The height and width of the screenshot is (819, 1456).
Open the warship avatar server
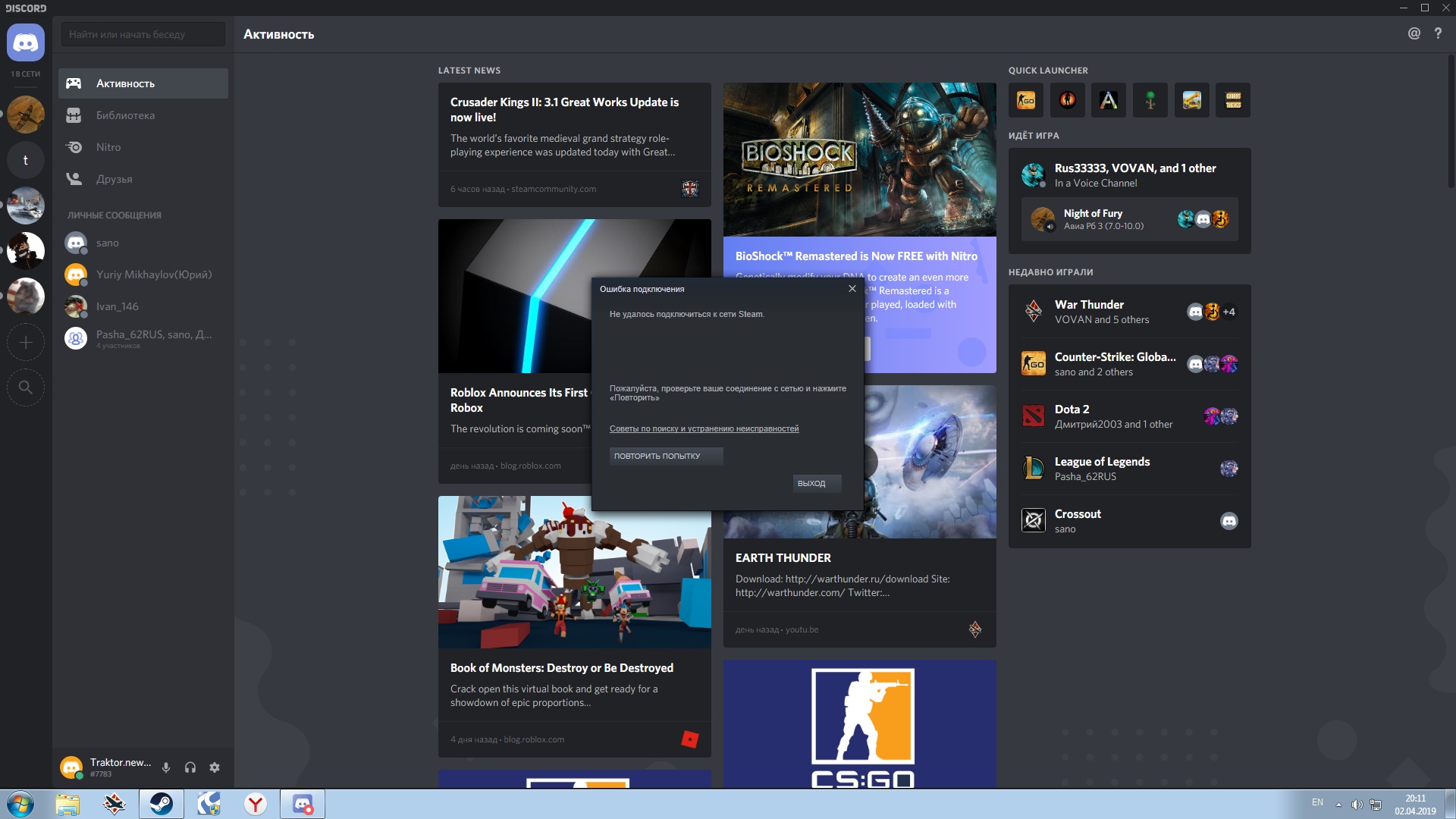(x=26, y=206)
